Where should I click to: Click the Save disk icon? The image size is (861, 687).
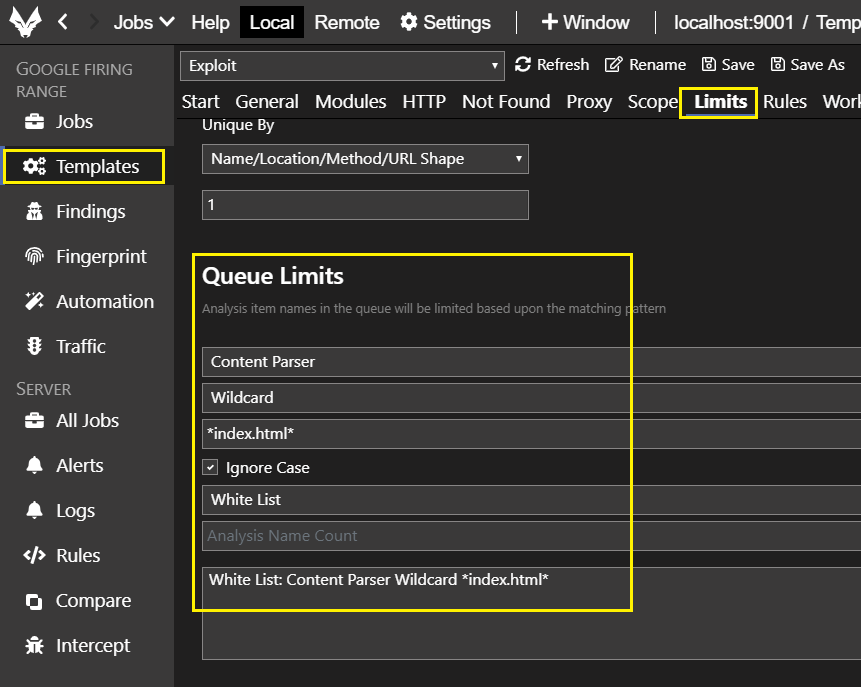tap(709, 65)
